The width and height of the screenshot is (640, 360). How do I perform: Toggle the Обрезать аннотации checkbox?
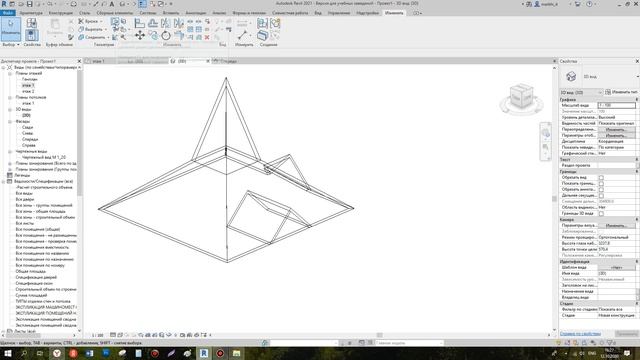(601, 189)
